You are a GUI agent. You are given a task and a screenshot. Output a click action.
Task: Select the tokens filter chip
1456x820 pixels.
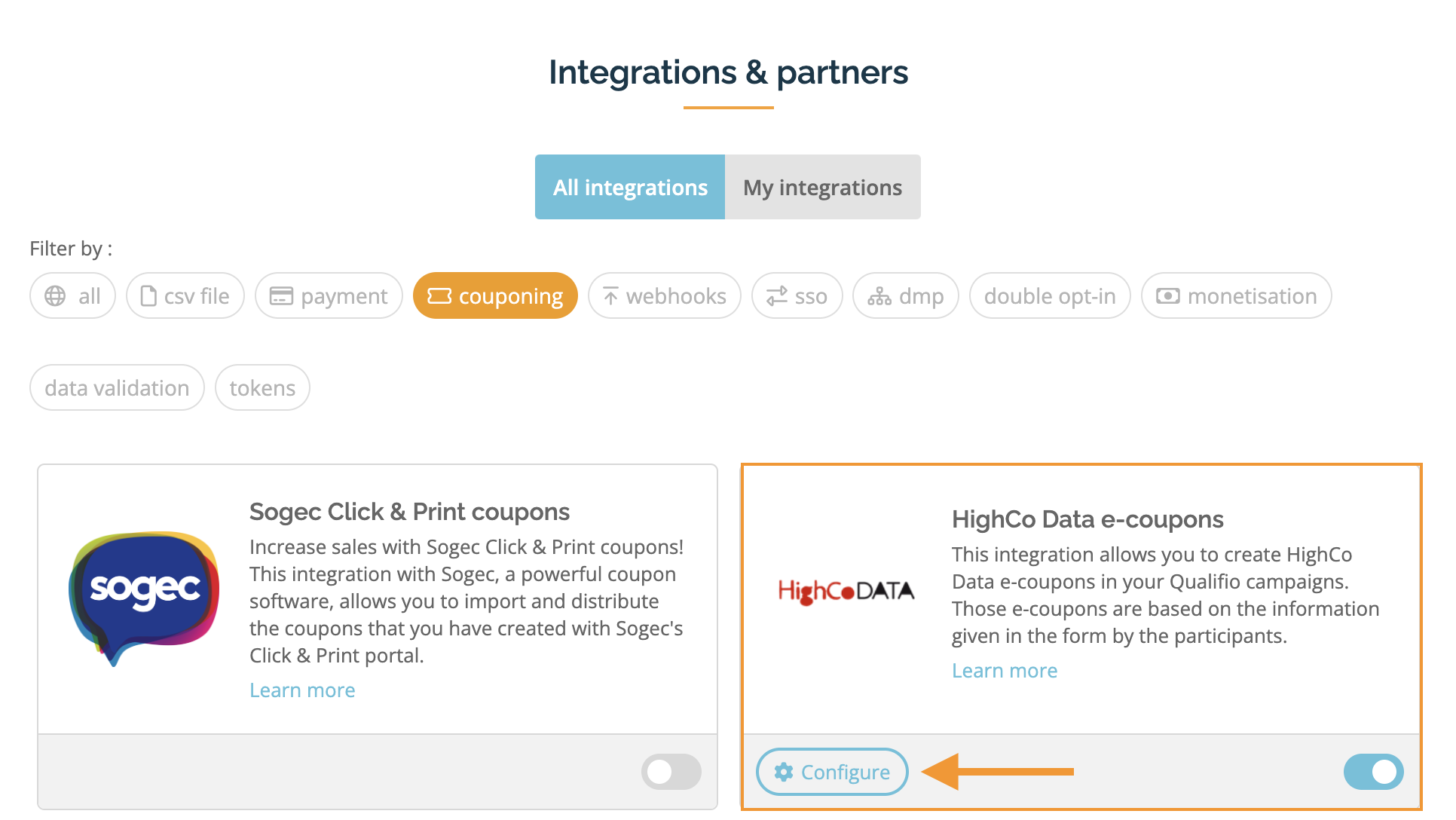[x=262, y=388]
